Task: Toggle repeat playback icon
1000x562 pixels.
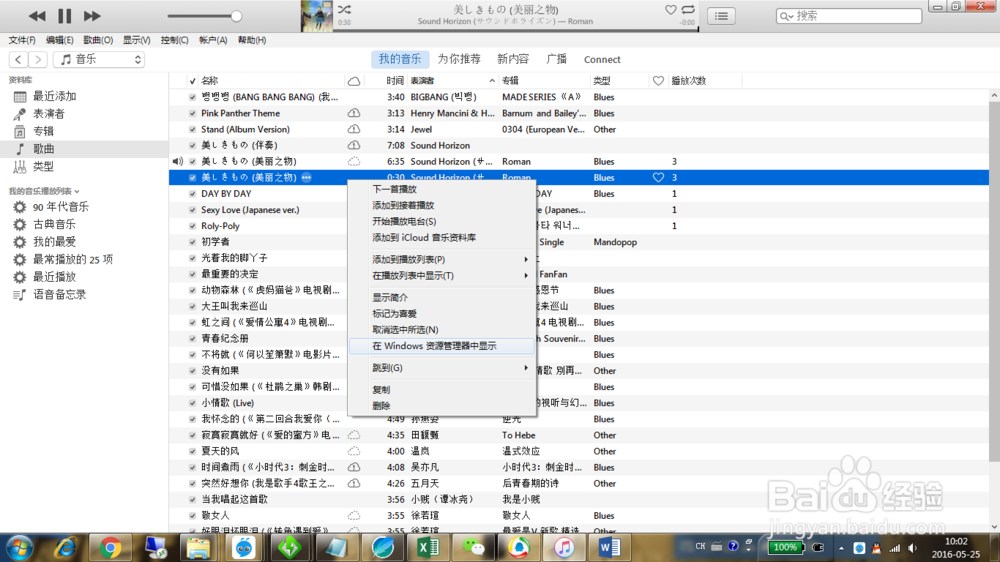Action: coord(688,10)
